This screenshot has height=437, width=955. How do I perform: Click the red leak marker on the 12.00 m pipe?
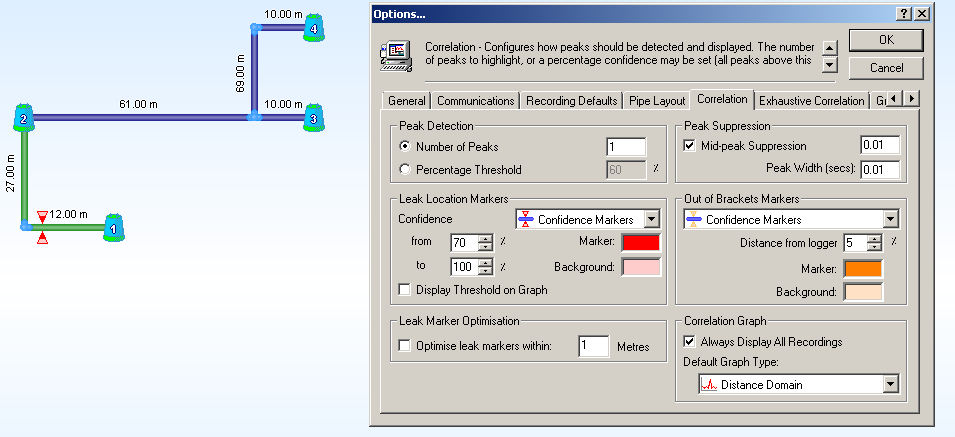(42, 227)
